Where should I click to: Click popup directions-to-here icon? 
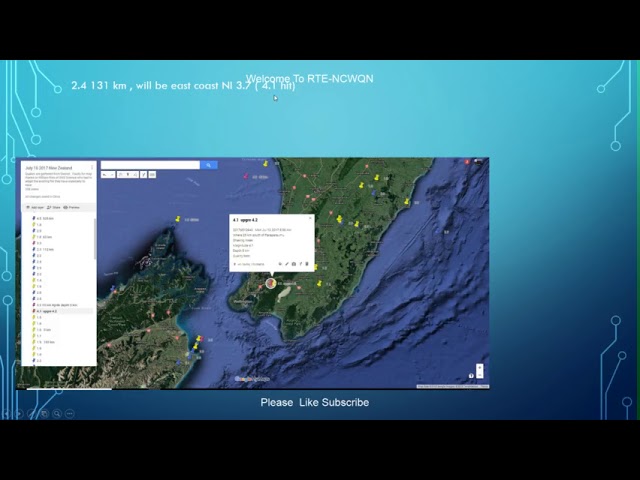coord(300,264)
